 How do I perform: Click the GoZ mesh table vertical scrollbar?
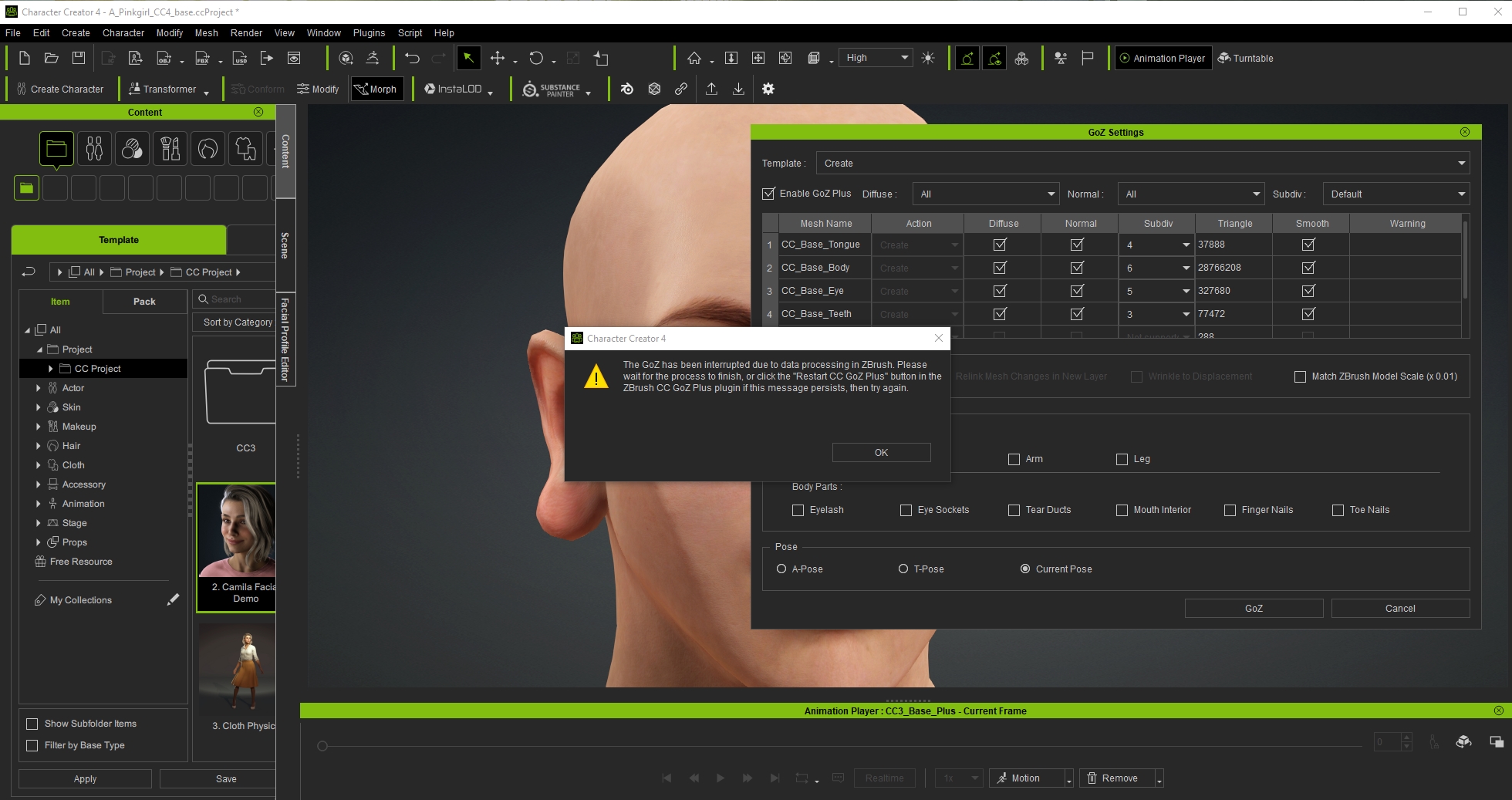pyautogui.click(x=1465, y=259)
